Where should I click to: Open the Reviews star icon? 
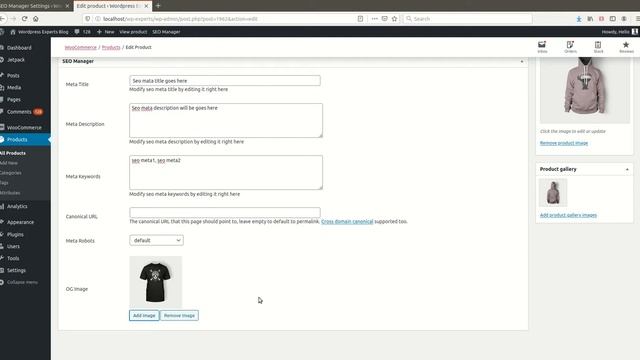coord(626,47)
